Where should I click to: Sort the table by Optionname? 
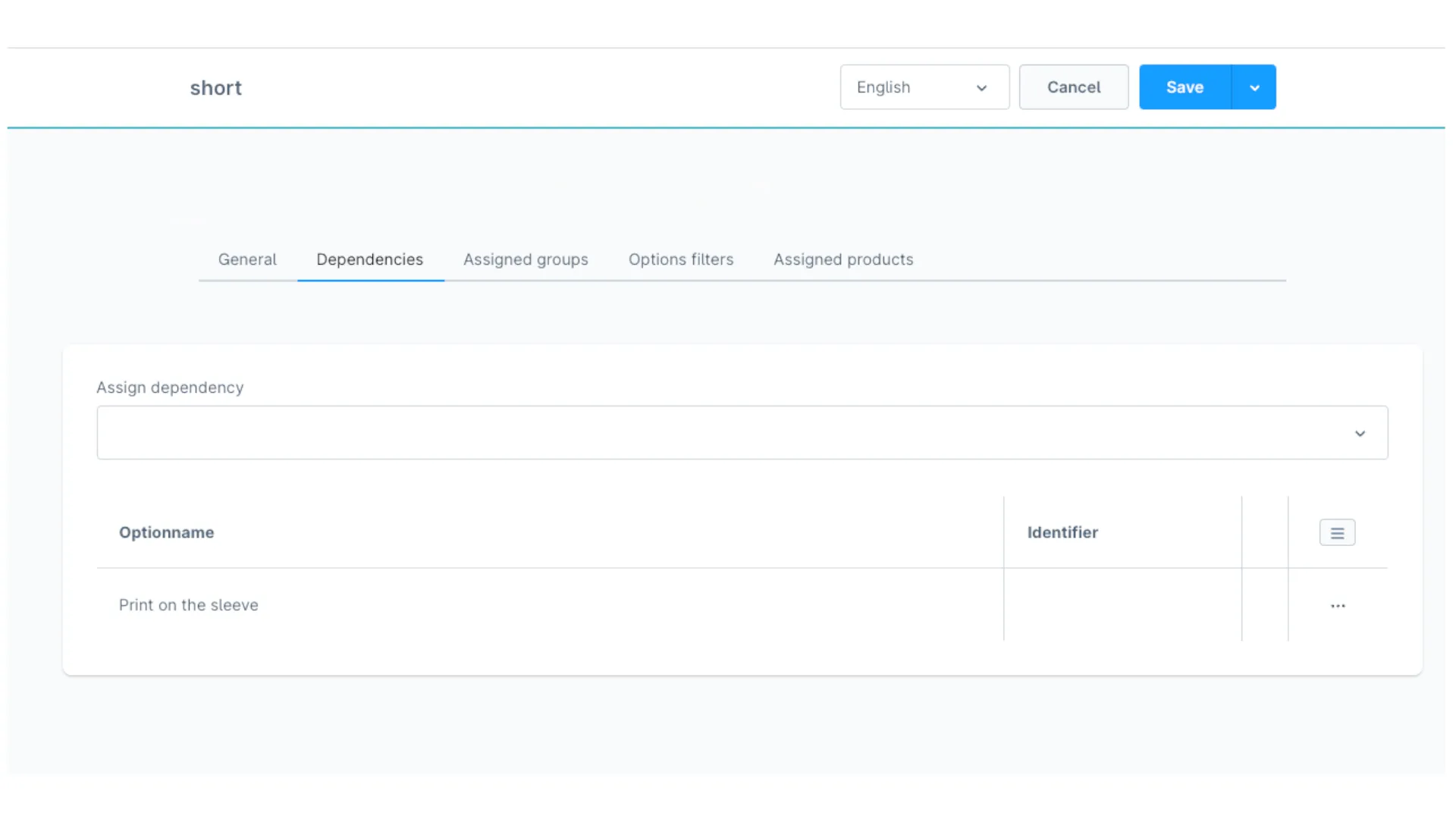166,532
